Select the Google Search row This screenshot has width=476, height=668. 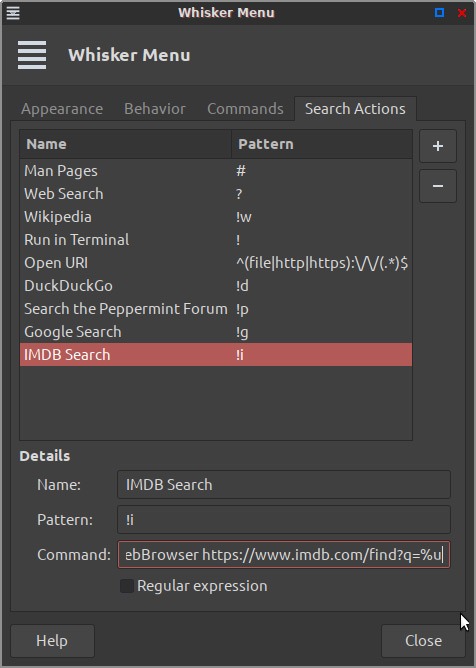click(216, 332)
